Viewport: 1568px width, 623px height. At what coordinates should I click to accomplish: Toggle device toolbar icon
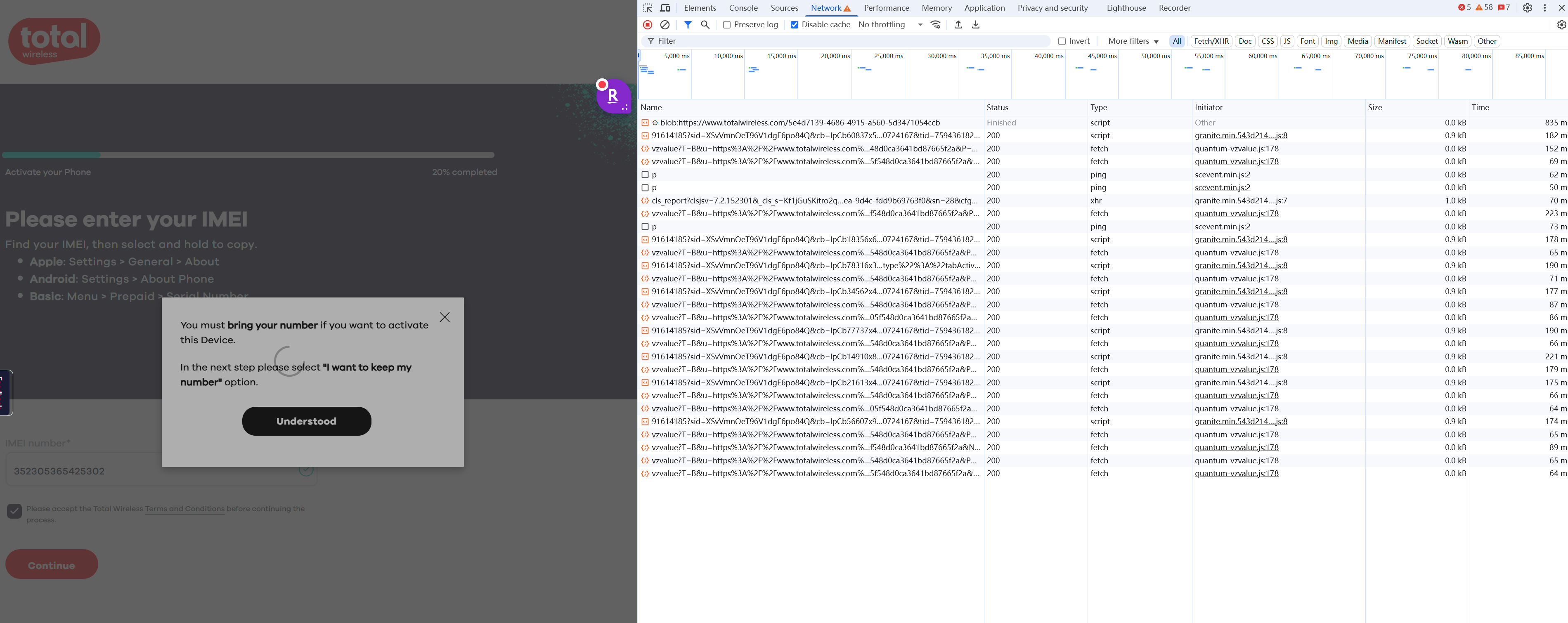click(x=665, y=8)
